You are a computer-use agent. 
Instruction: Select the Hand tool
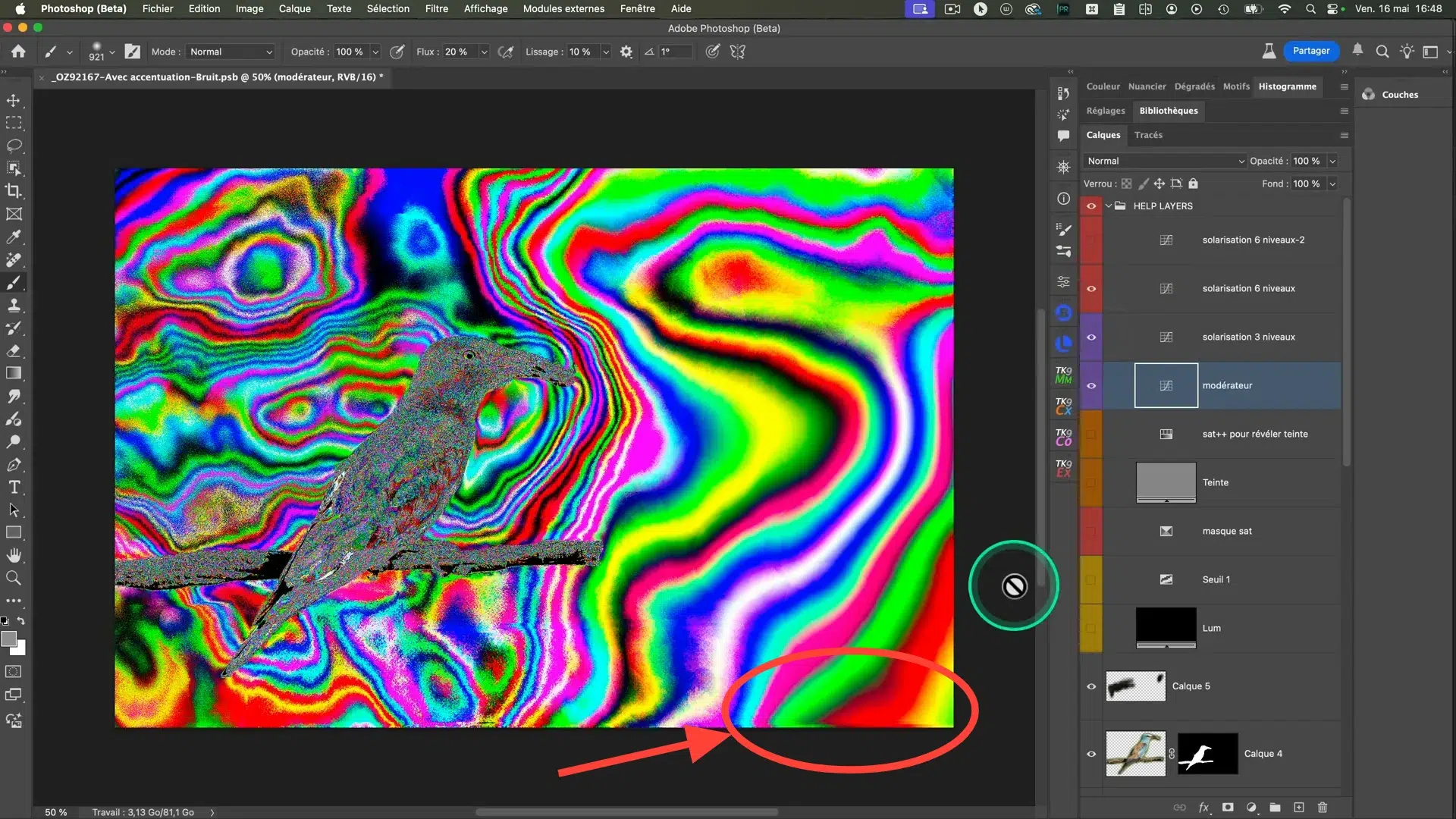pos(14,555)
